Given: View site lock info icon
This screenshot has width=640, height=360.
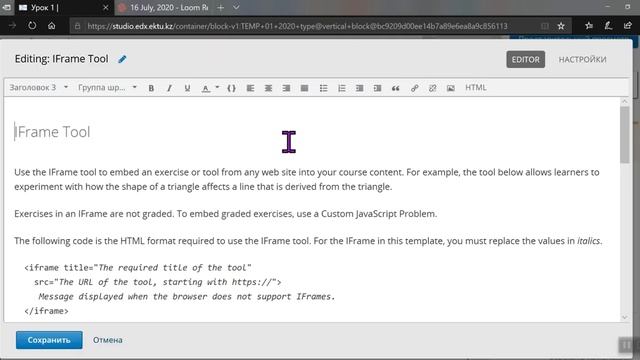Looking at the screenshot, I should point(77,26).
